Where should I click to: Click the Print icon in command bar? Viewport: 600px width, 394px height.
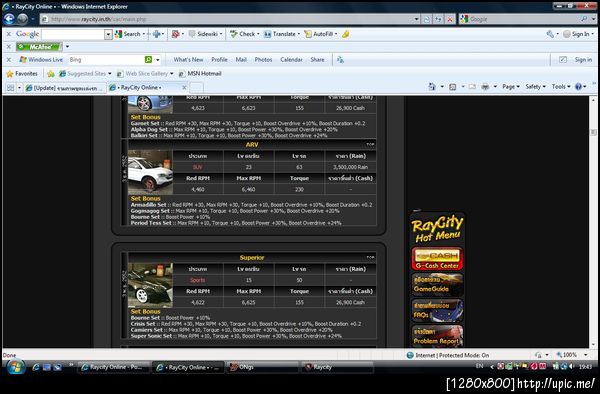coord(485,87)
